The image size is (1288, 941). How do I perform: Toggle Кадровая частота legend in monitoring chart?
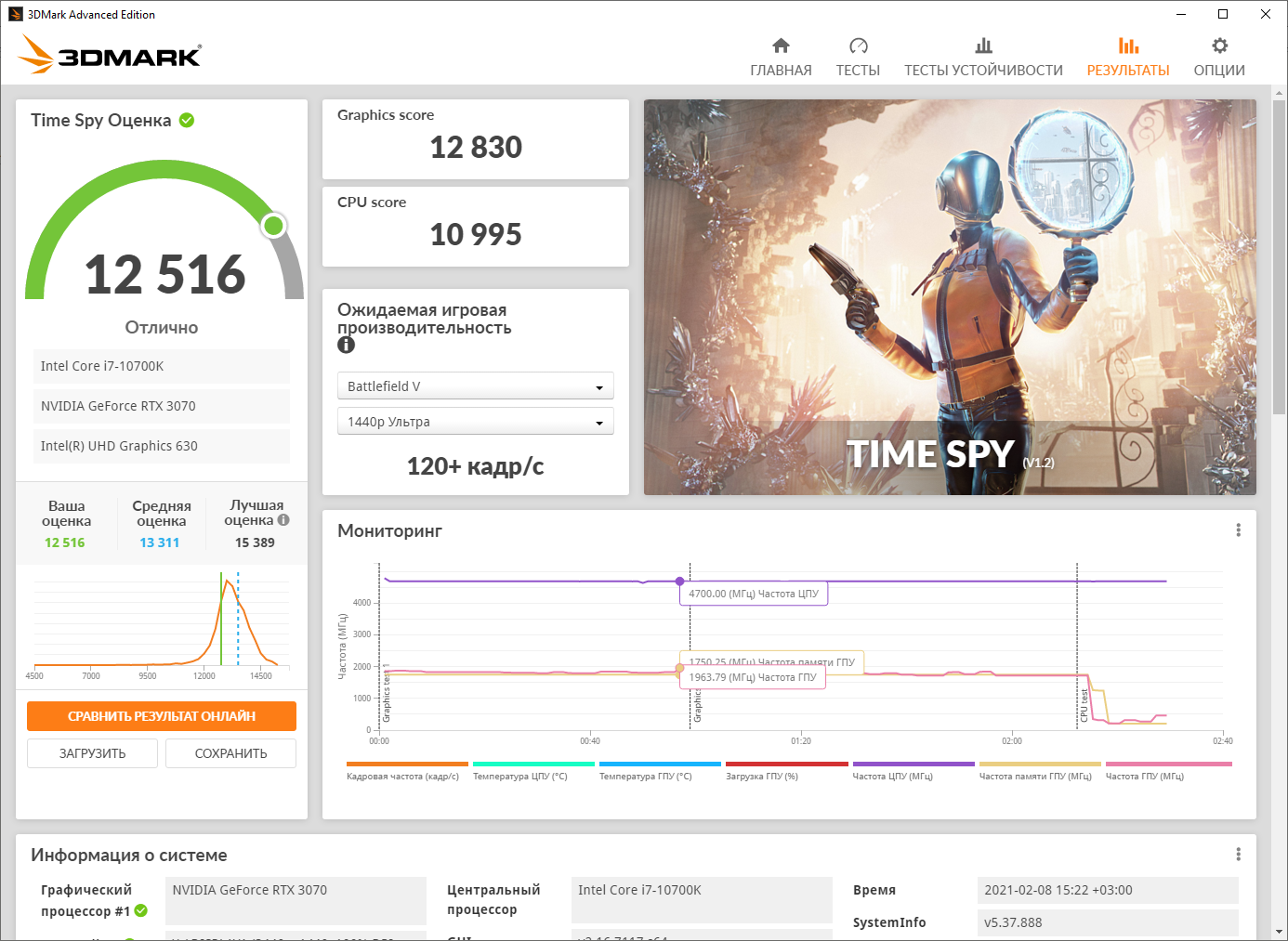[x=406, y=771]
